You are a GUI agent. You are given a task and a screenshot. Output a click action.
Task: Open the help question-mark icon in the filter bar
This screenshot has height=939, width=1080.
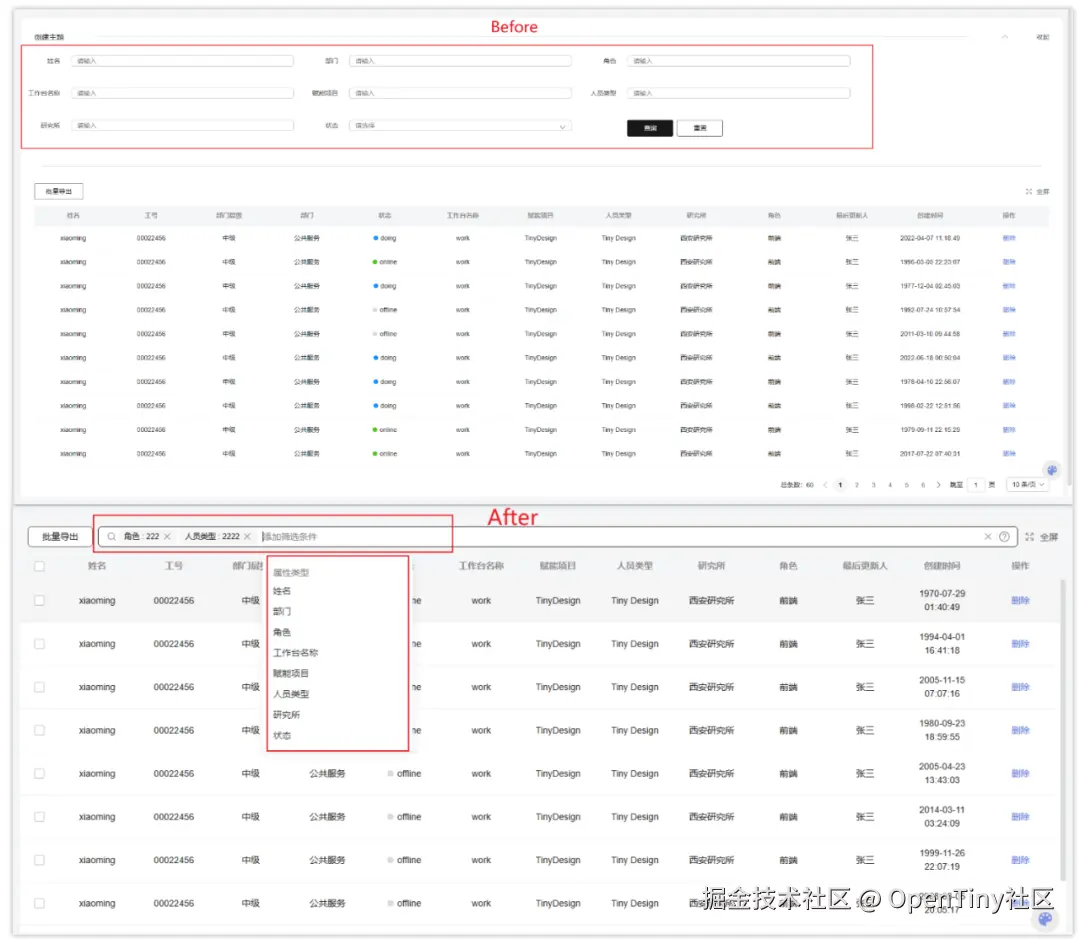point(1004,537)
